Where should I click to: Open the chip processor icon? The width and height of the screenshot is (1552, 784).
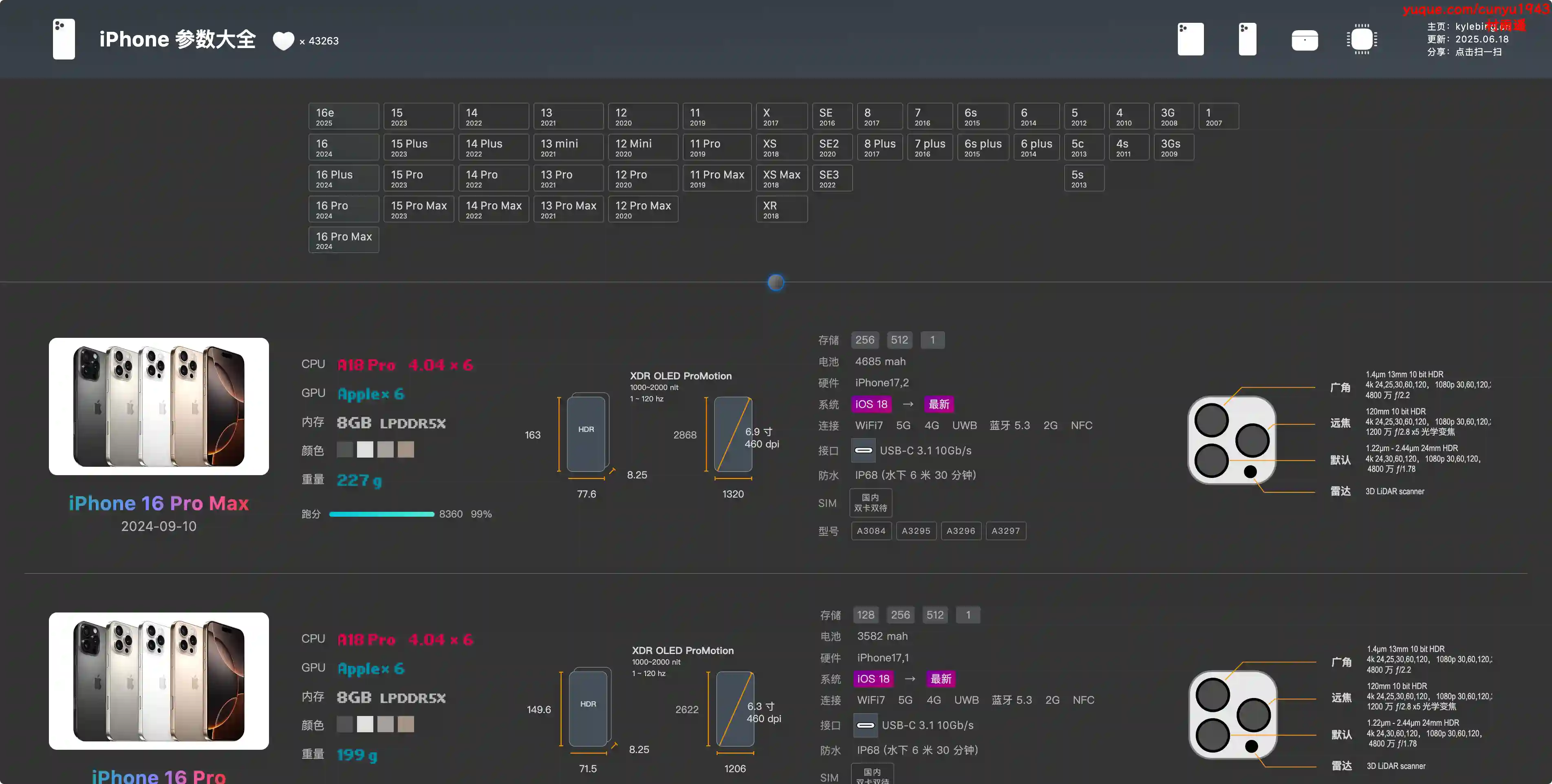pyautogui.click(x=1362, y=39)
